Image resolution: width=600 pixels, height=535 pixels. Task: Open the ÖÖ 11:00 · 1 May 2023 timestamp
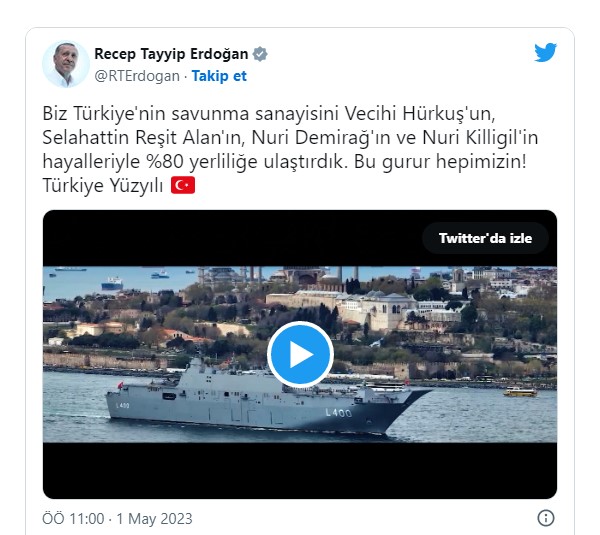pyautogui.click(x=117, y=519)
